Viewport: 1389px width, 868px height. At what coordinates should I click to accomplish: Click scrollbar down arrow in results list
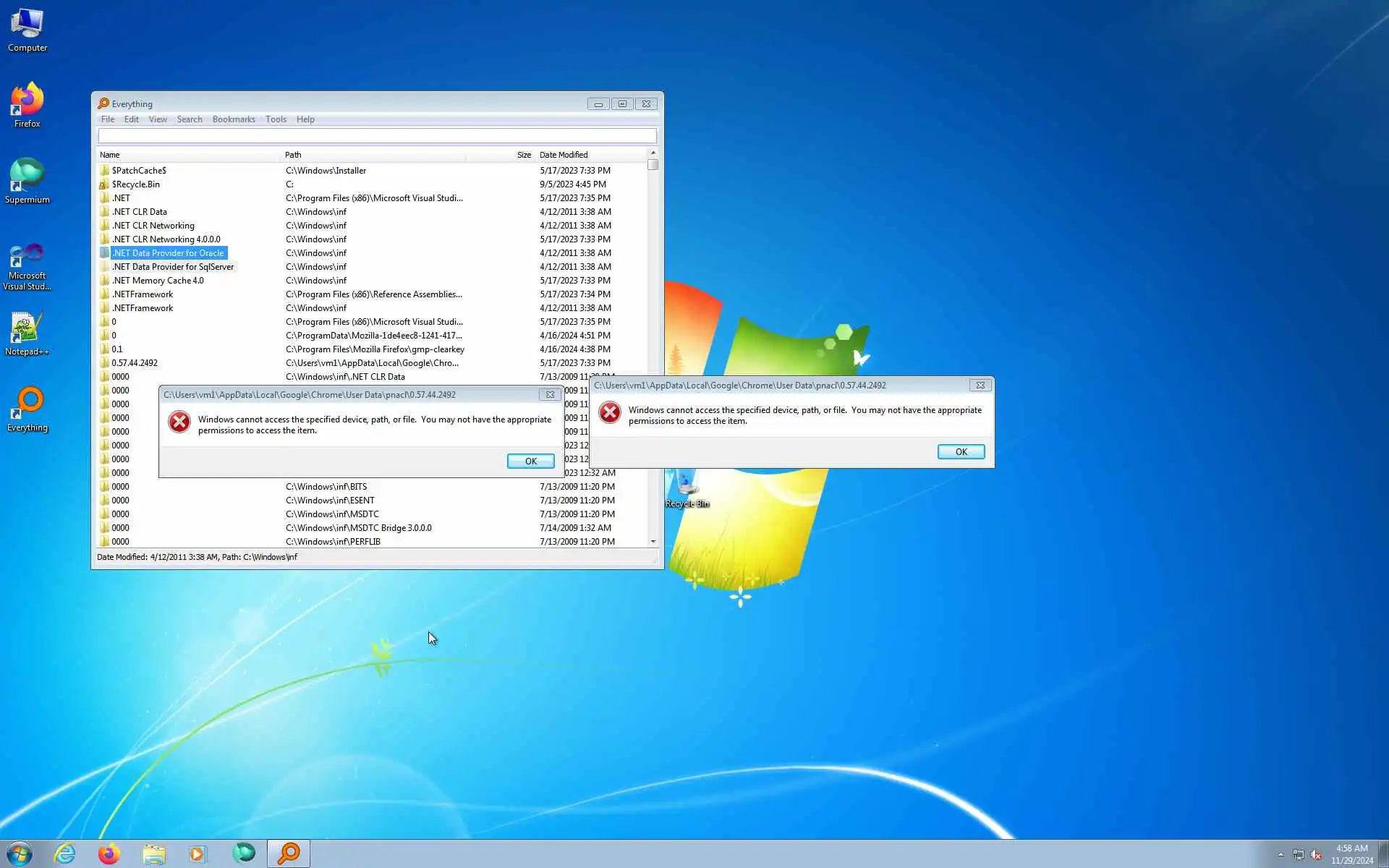pos(653,541)
